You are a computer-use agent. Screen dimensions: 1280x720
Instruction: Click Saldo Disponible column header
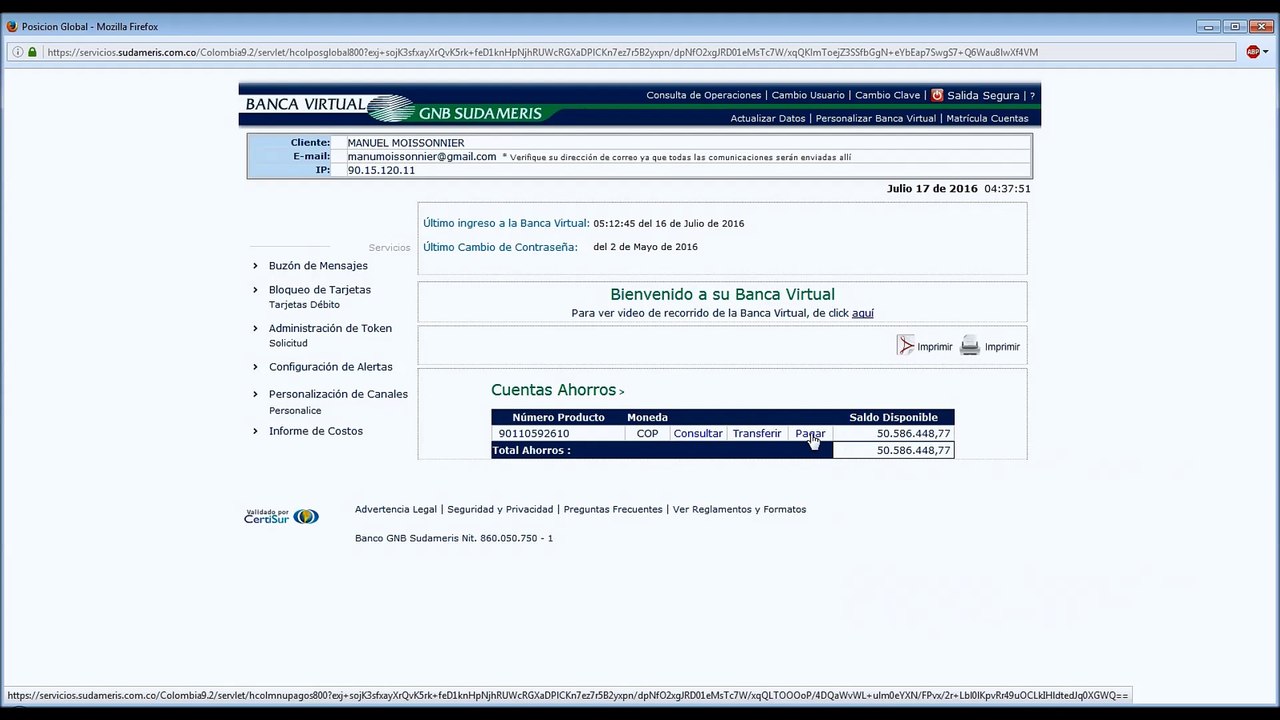point(893,417)
